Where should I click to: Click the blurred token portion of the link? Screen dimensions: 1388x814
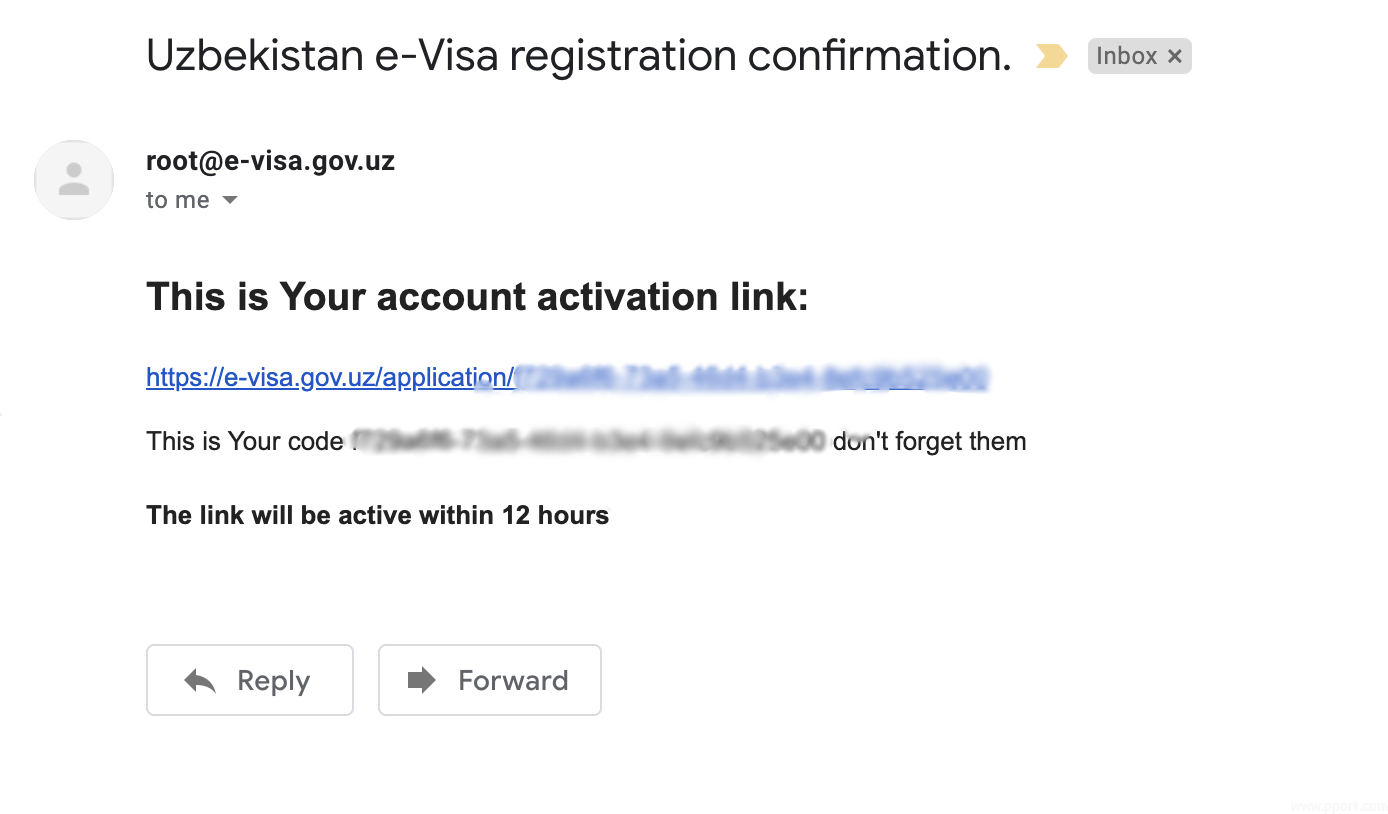tap(750, 378)
